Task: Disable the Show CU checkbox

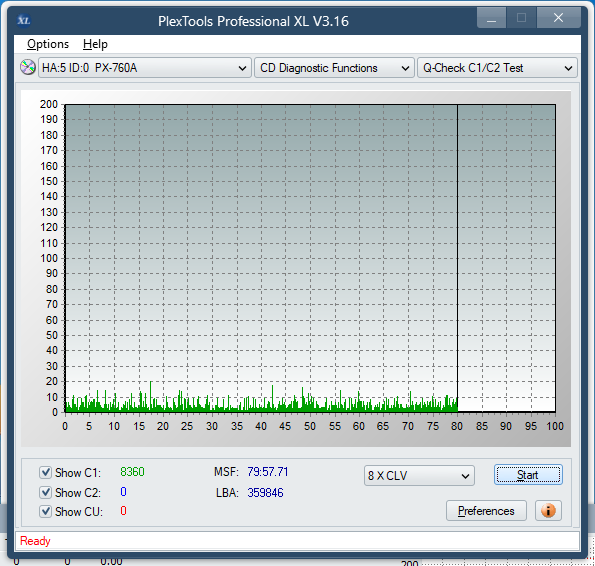Action: [x=46, y=511]
